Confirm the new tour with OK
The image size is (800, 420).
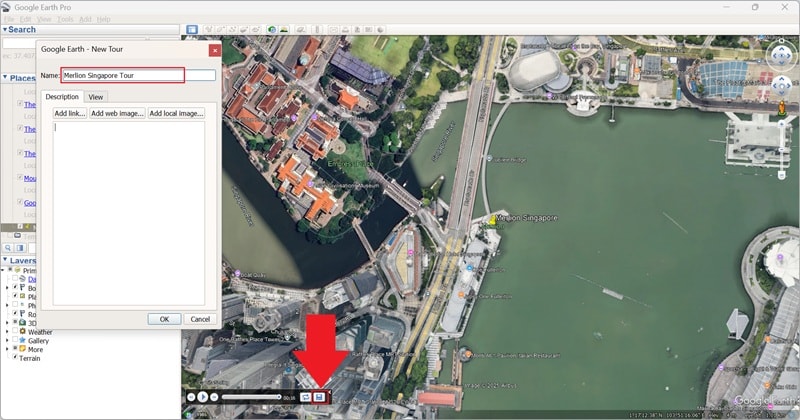tap(164, 319)
